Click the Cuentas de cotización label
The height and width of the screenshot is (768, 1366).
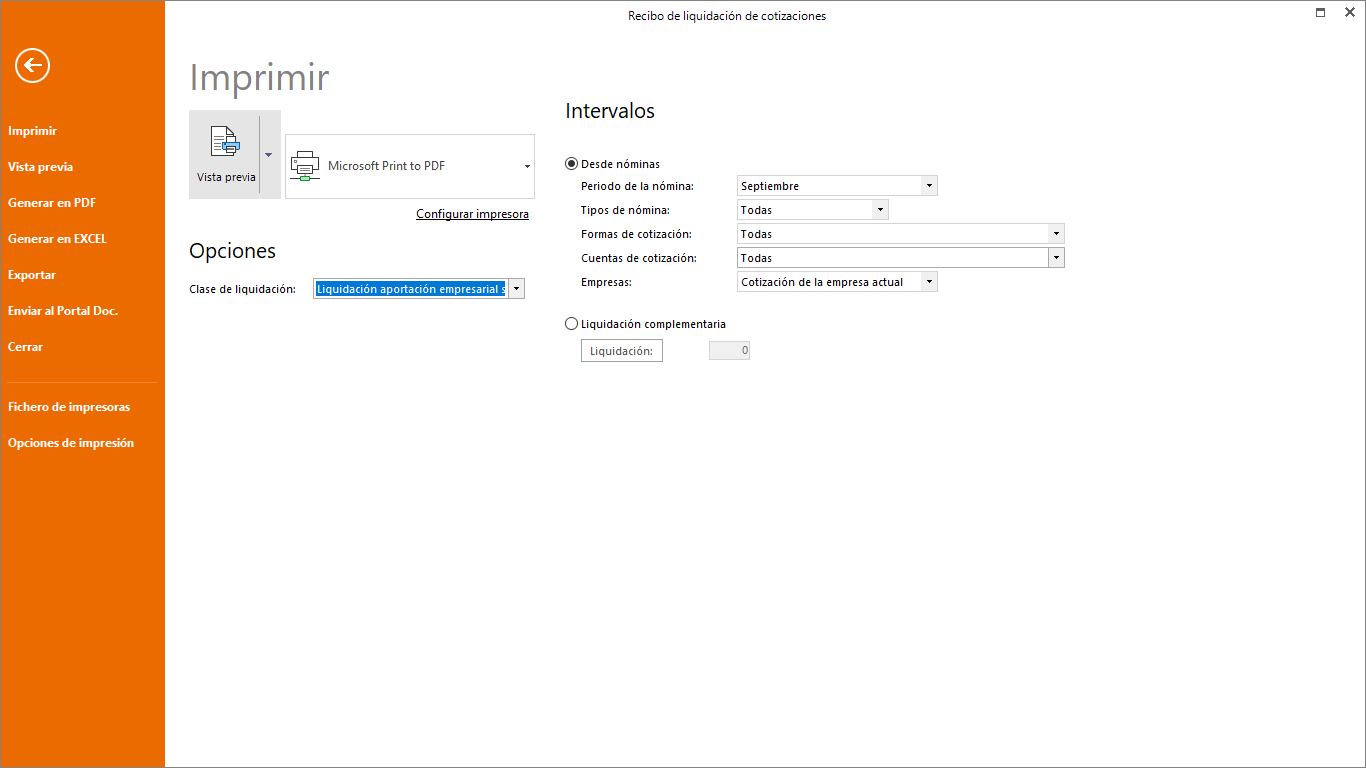pos(639,258)
